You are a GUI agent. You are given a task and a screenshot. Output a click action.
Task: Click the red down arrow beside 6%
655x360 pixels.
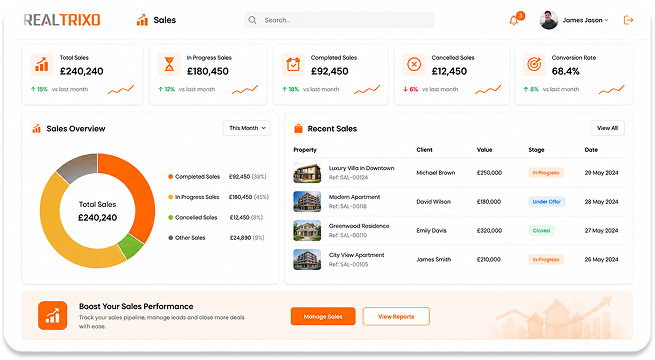(405, 89)
